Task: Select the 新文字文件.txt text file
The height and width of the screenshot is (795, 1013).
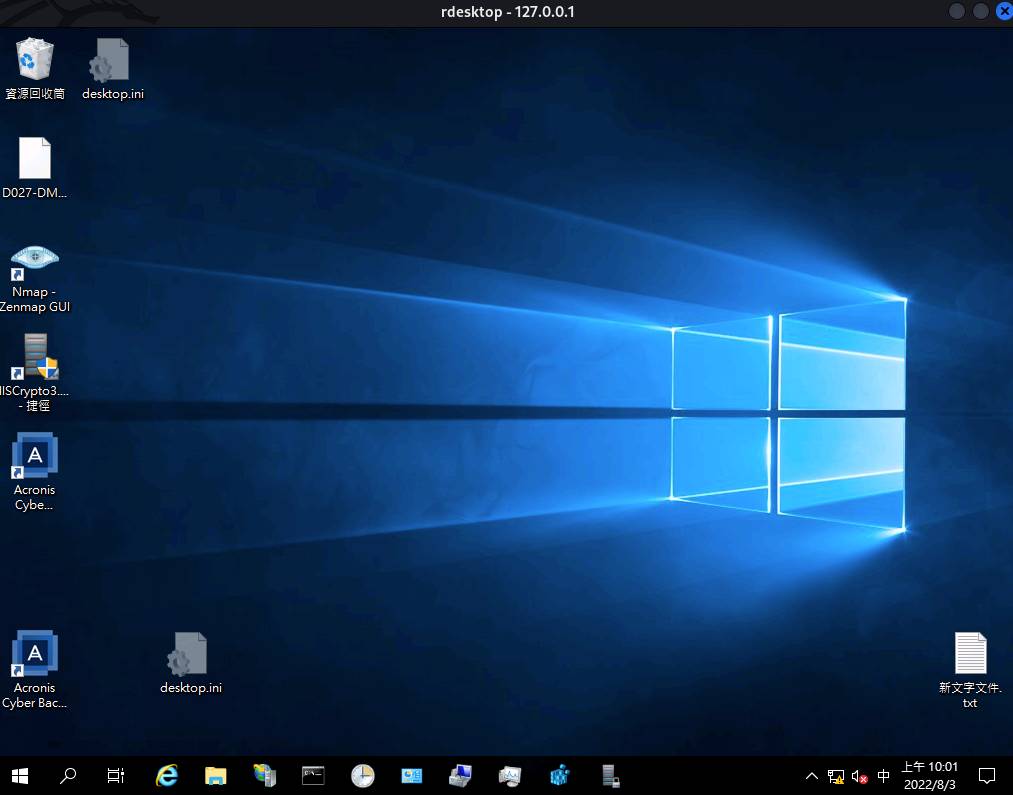Action: pyautogui.click(x=970, y=670)
